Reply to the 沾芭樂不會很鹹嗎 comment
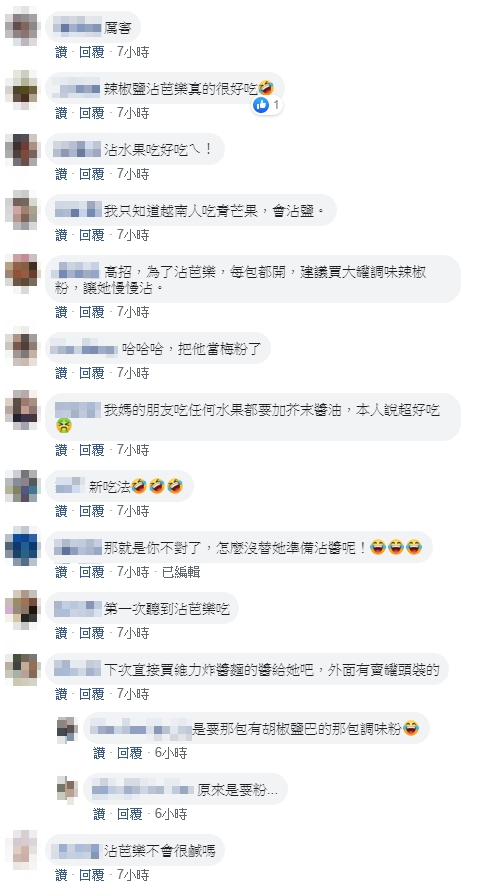Image resolution: width=486 pixels, height=885 pixels. click(x=91, y=875)
